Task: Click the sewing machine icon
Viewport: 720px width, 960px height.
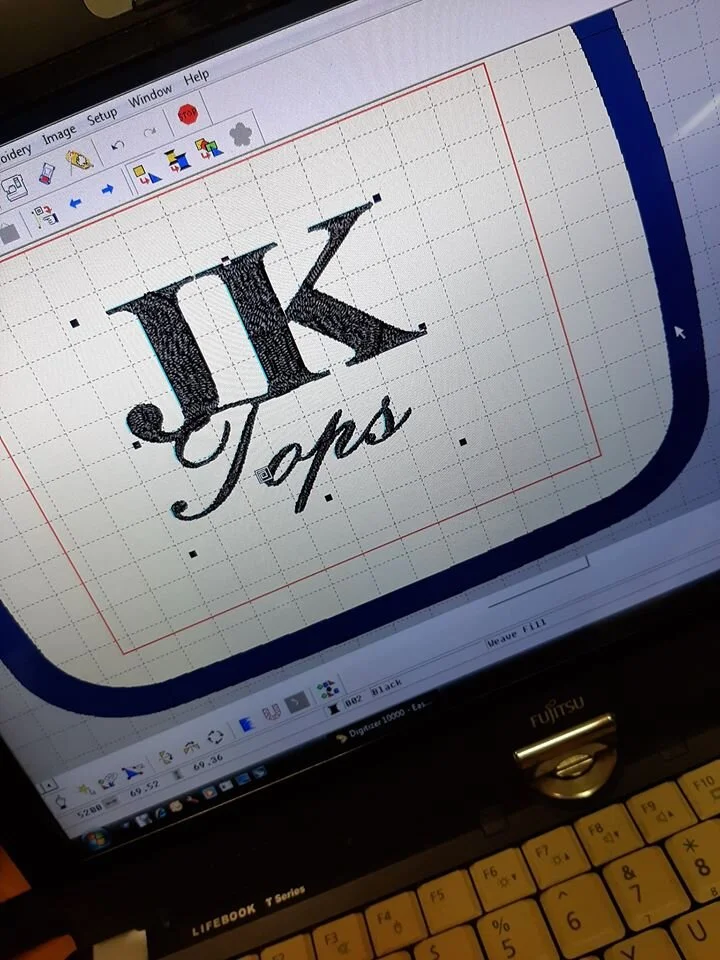Action: (13, 187)
